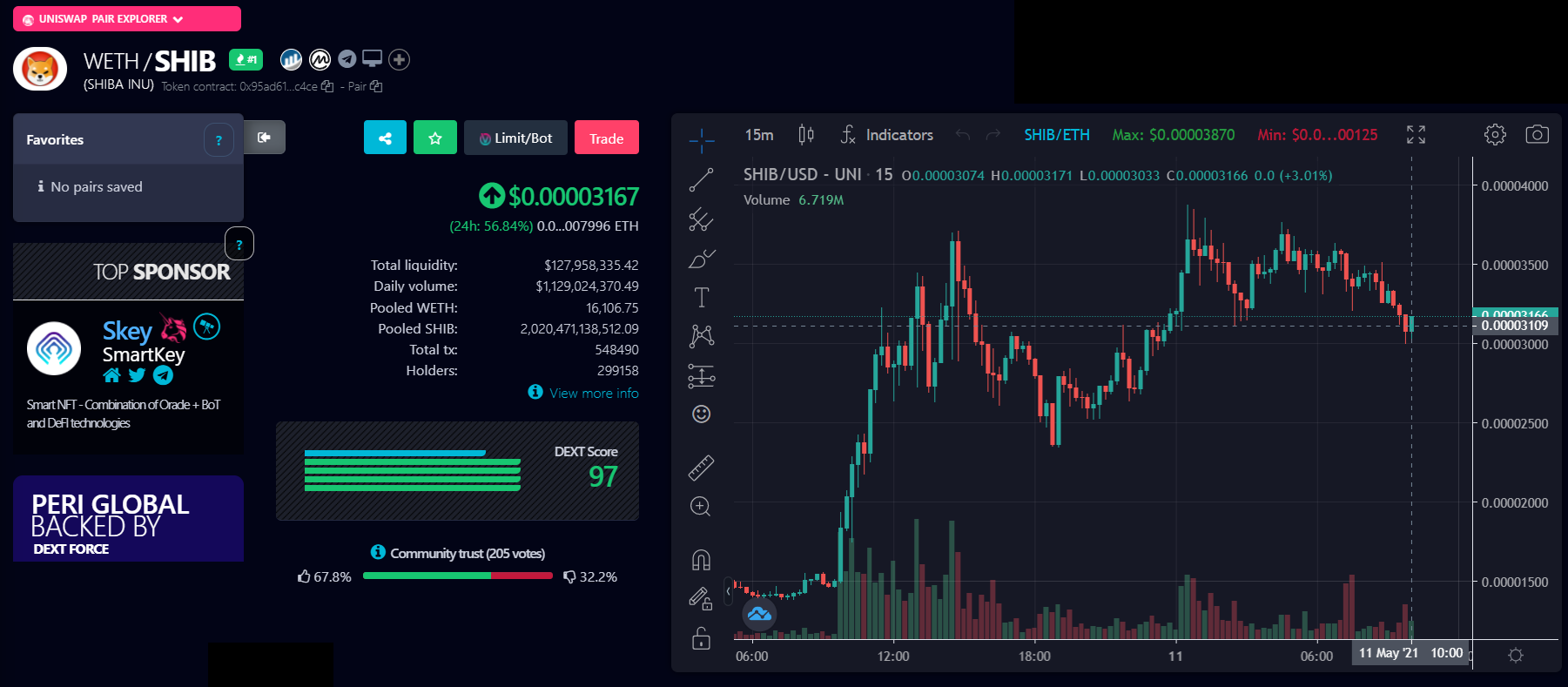Click the chart zoom-in tool
Image resolution: width=1568 pixels, height=687 pixels.
coord(701,507)
